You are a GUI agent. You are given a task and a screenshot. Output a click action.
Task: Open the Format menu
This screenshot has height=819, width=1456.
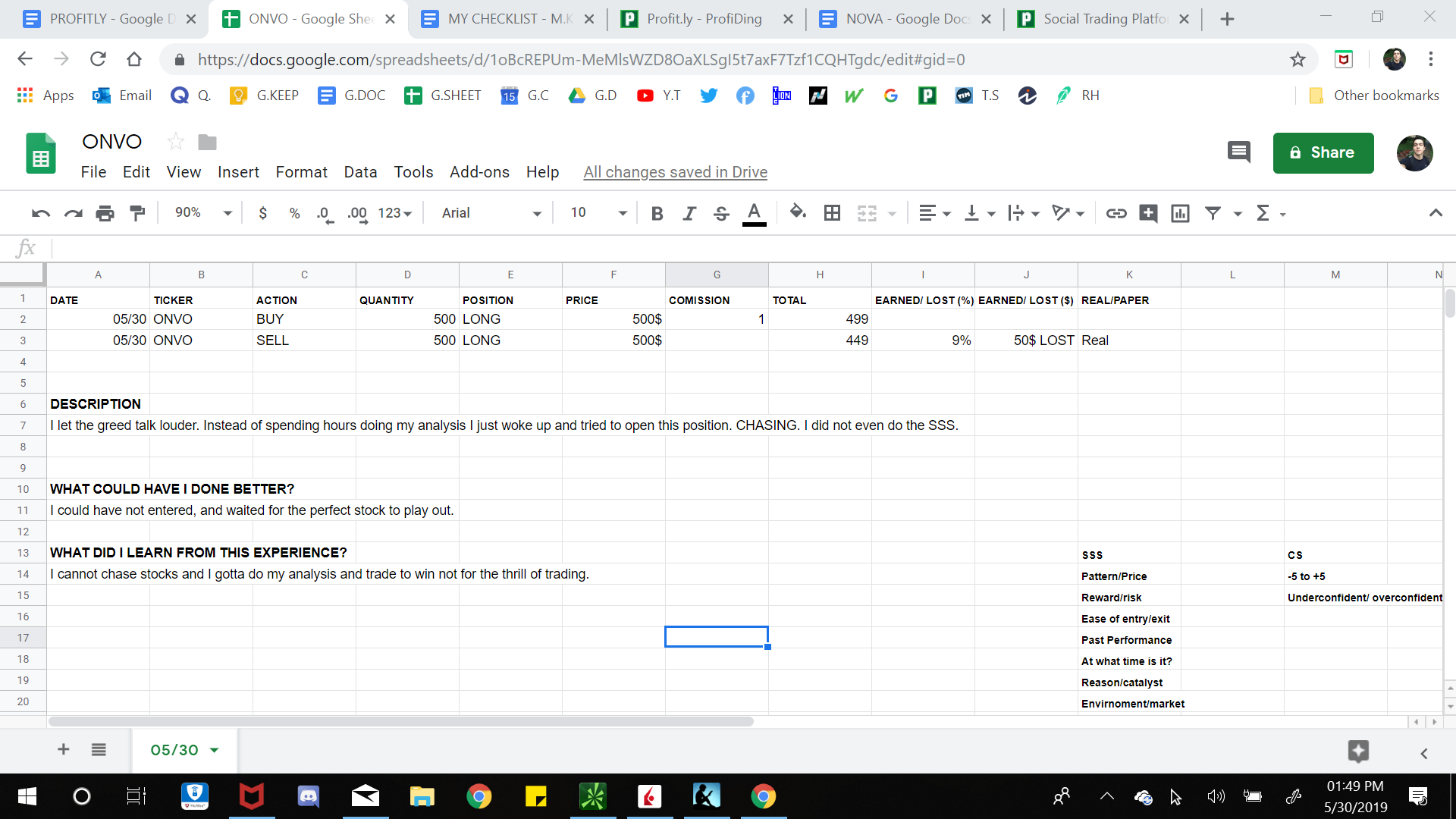tap(301, 172)
